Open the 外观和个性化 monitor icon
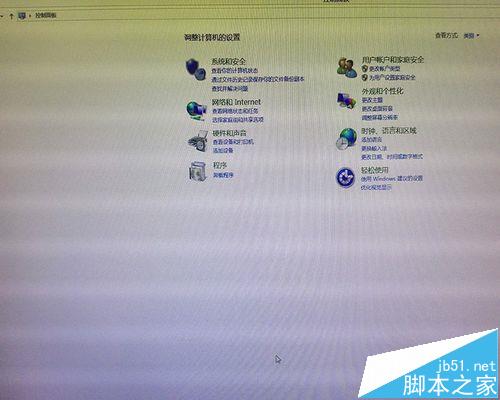Screen dimensions: 500x400 pos(346,101)
